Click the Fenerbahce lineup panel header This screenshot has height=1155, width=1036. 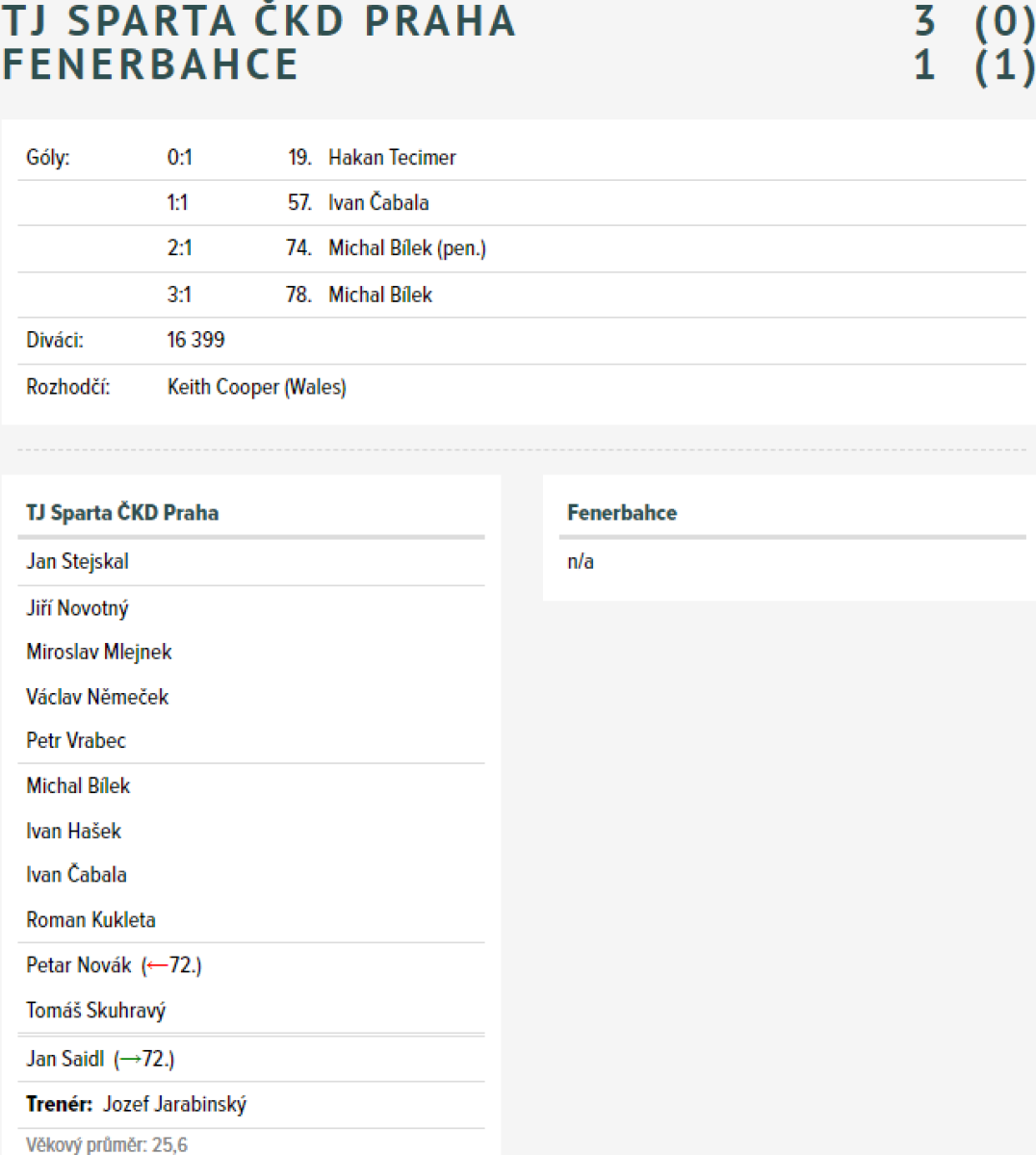click(x=622, y=512)
